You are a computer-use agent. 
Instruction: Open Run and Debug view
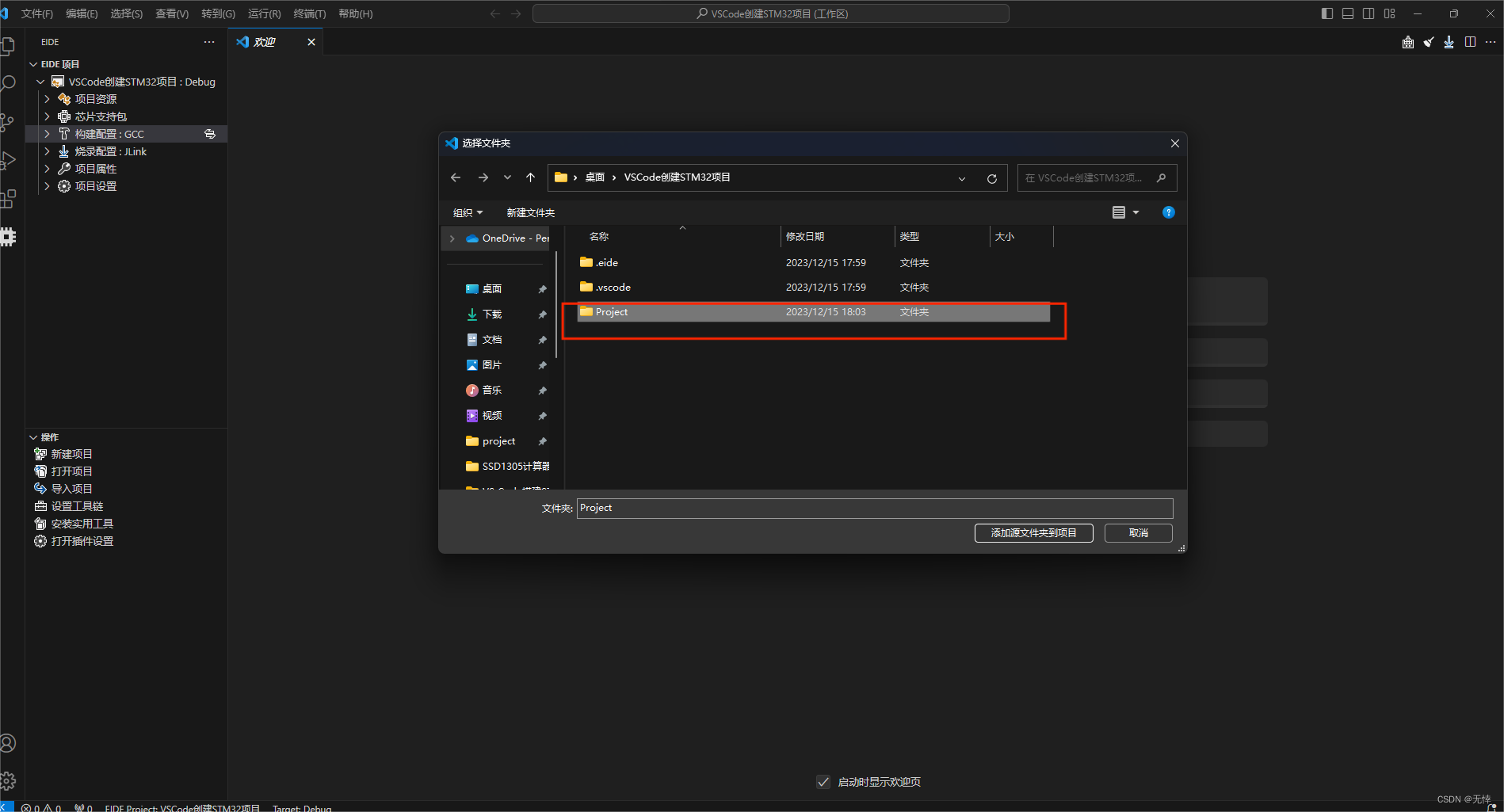click(8, 161)
